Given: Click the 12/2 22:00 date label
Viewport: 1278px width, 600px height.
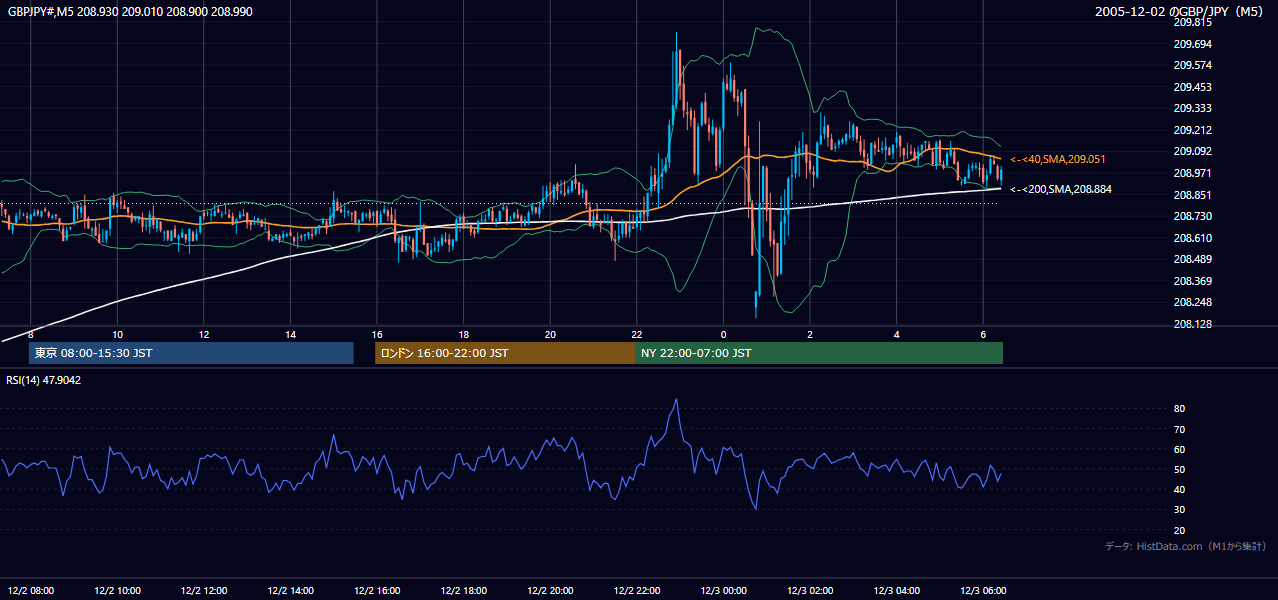Looking at the screenshot, I should pyautogui.click(x=637, y=590).
